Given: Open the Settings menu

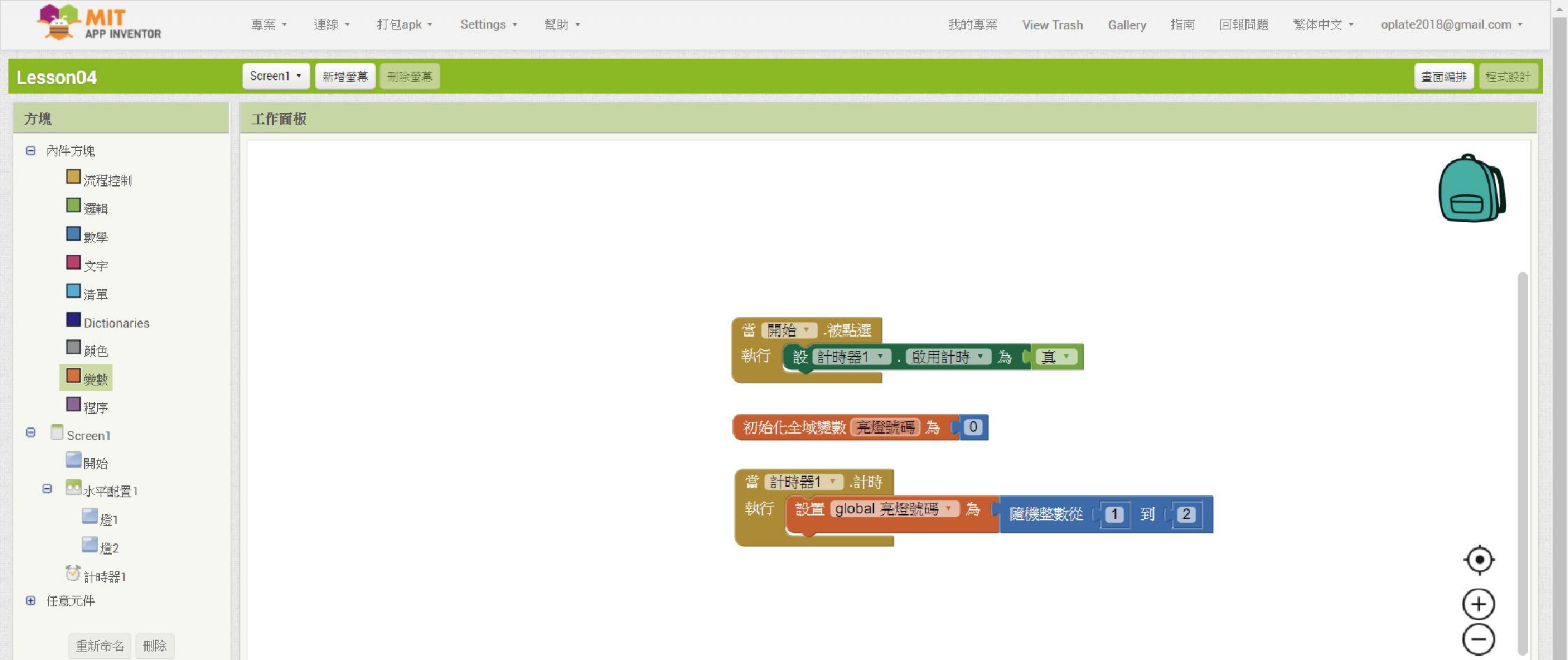Looking at the screenshot, I should coord(488,24).
